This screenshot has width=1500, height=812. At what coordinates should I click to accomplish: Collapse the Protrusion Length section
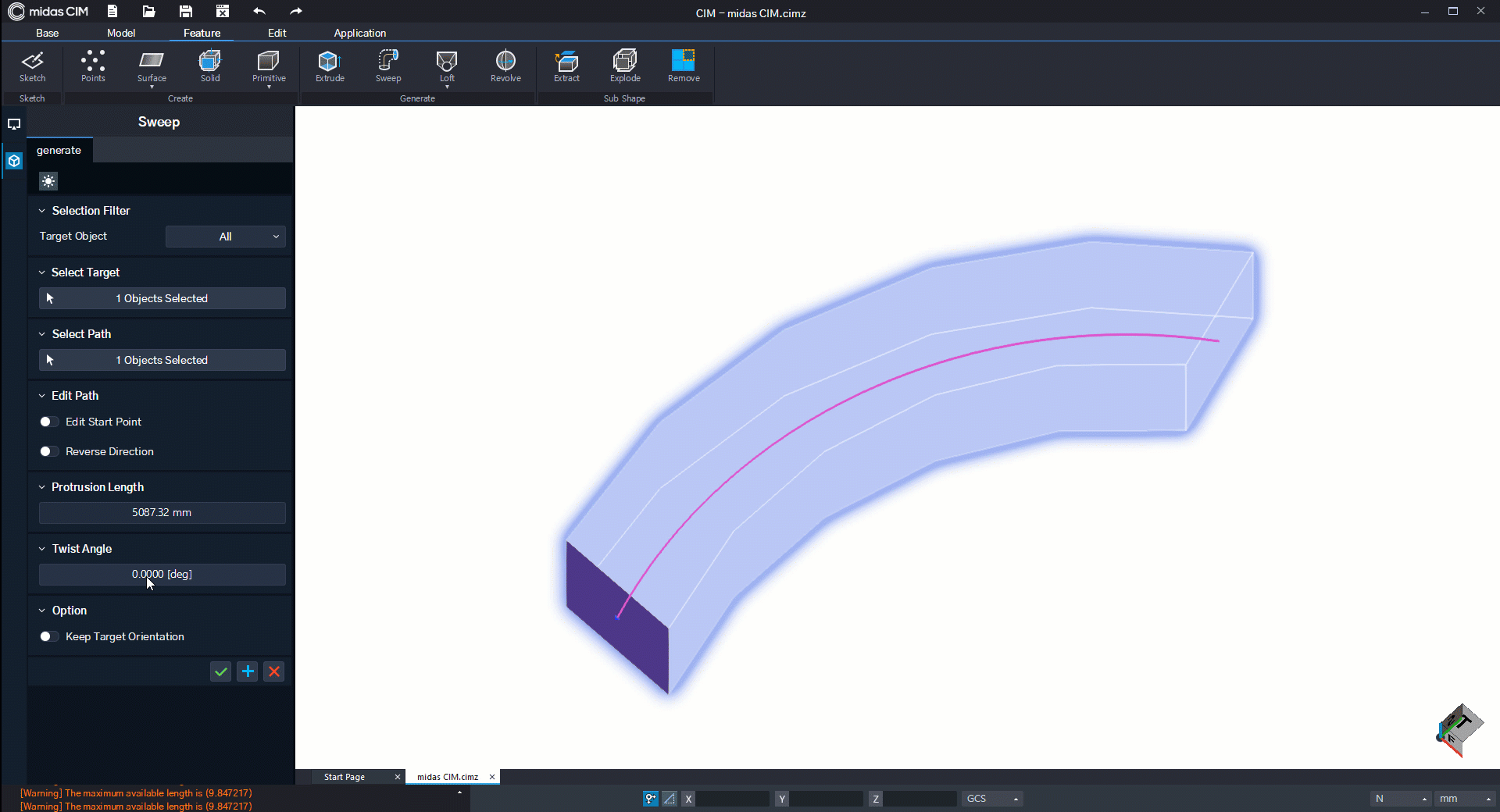click(x=42, y=487)
